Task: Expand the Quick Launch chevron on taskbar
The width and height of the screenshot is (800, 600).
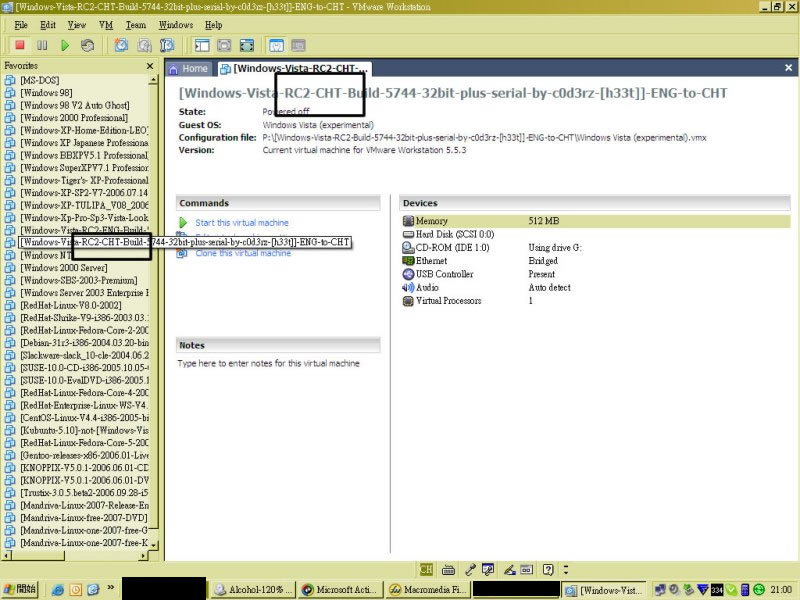Action: click(x=110, y=587)
